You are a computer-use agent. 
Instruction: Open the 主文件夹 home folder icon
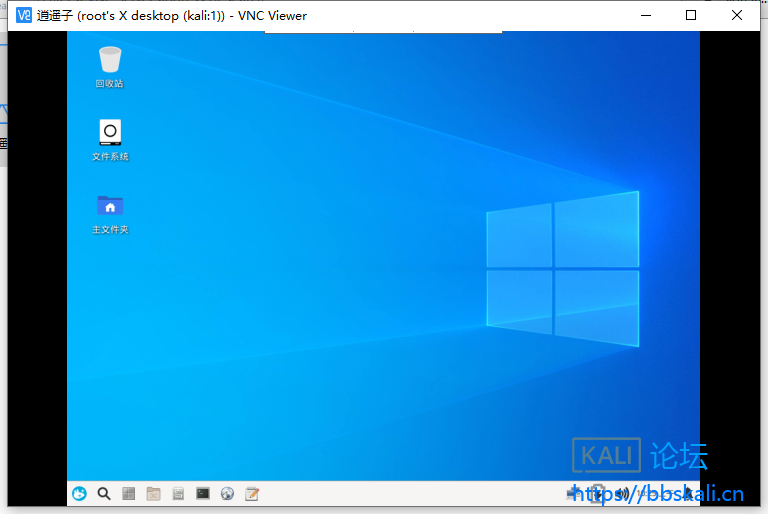pos(110,206)
